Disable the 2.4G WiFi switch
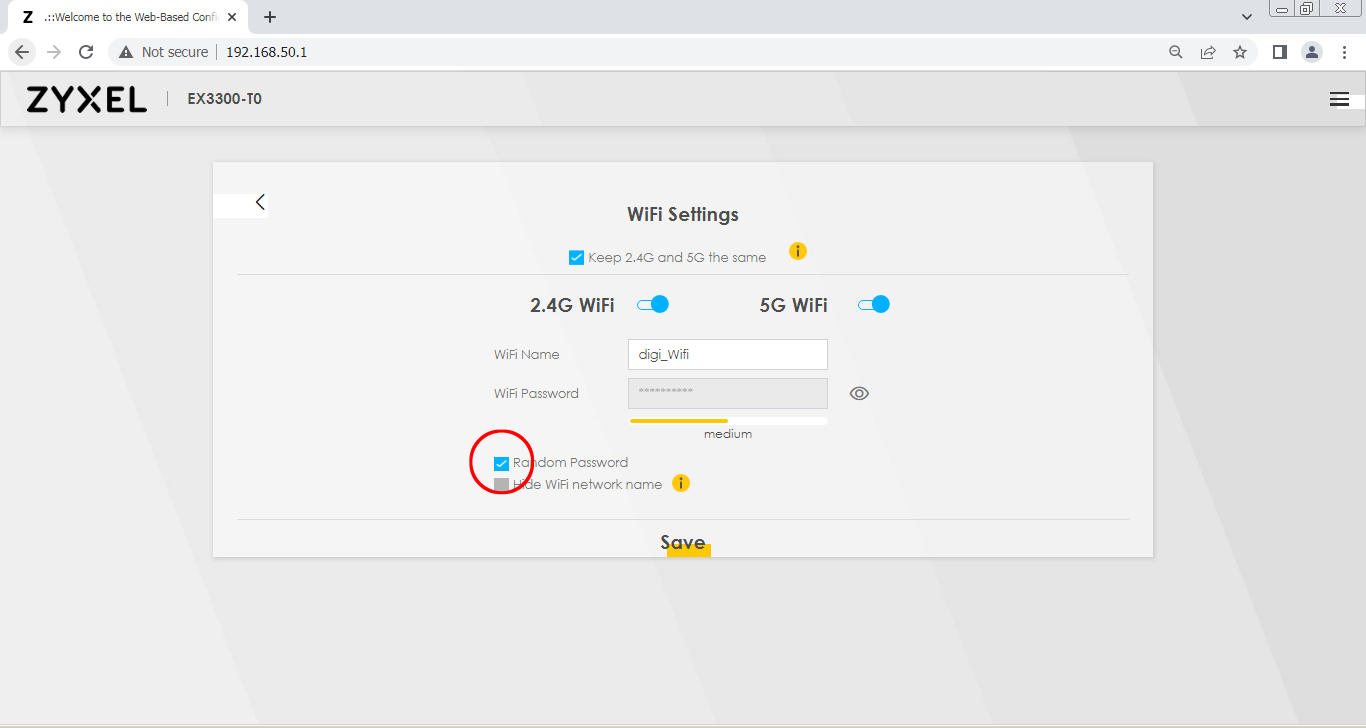 653,305
